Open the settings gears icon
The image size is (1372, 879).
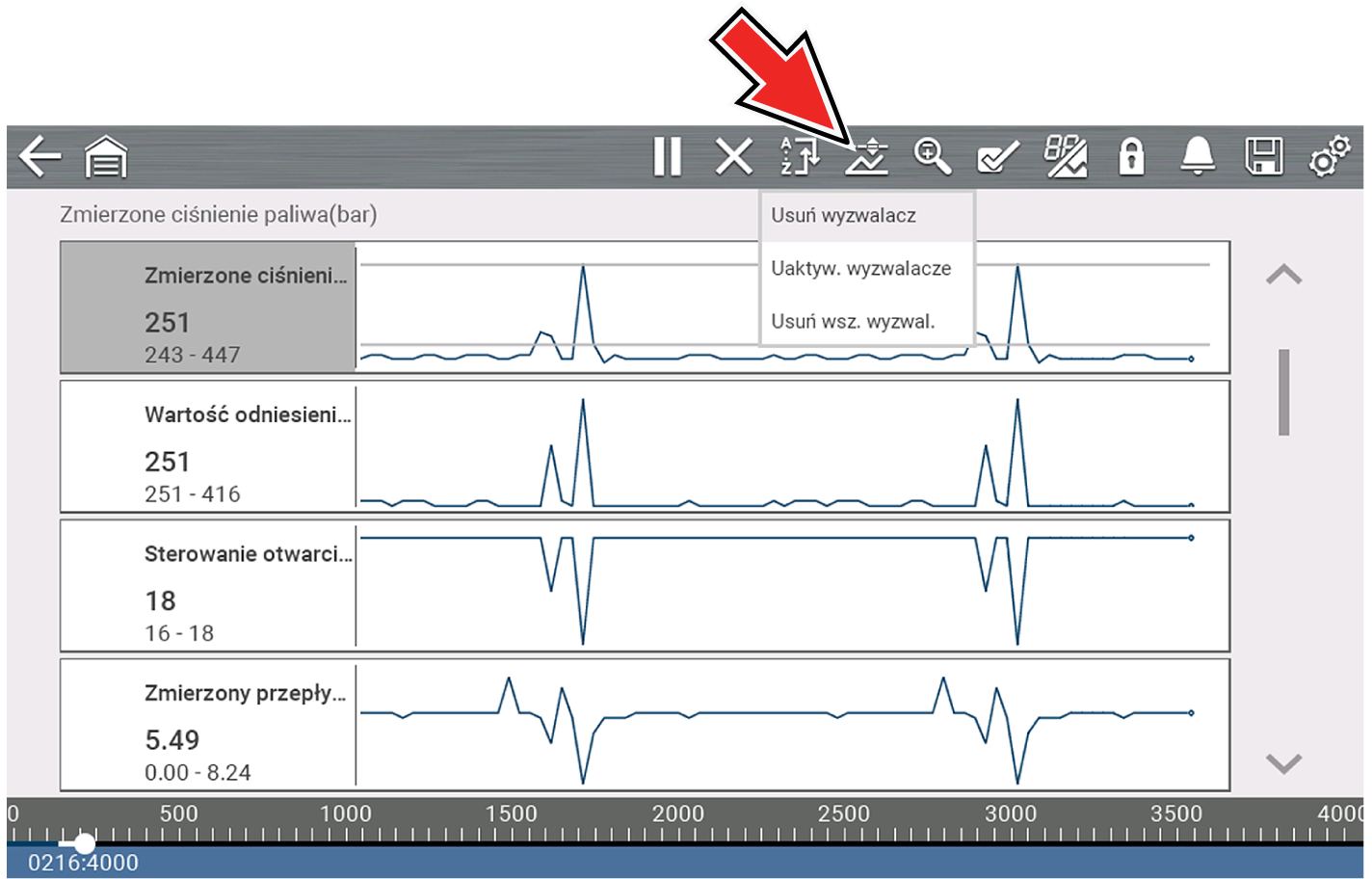(x=1330, y=156)
